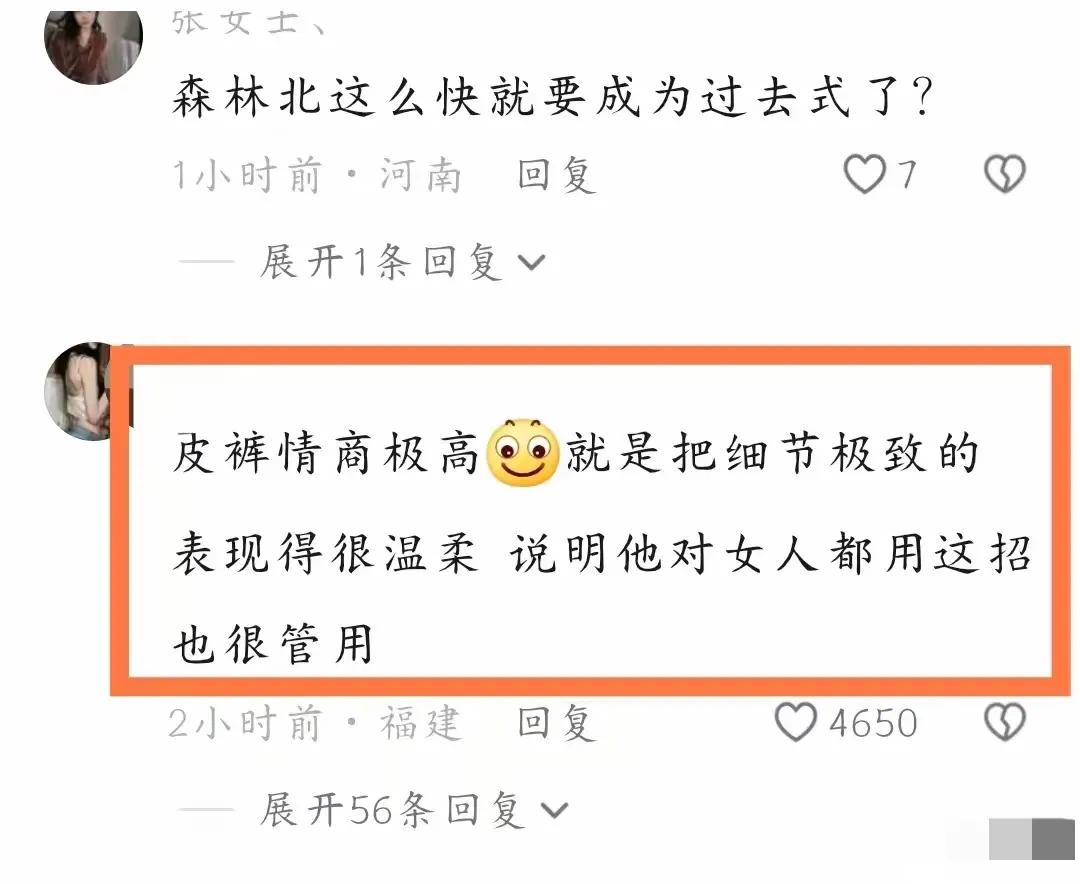Dislike the Fujian comment via broken heart

click(1005, 722)
